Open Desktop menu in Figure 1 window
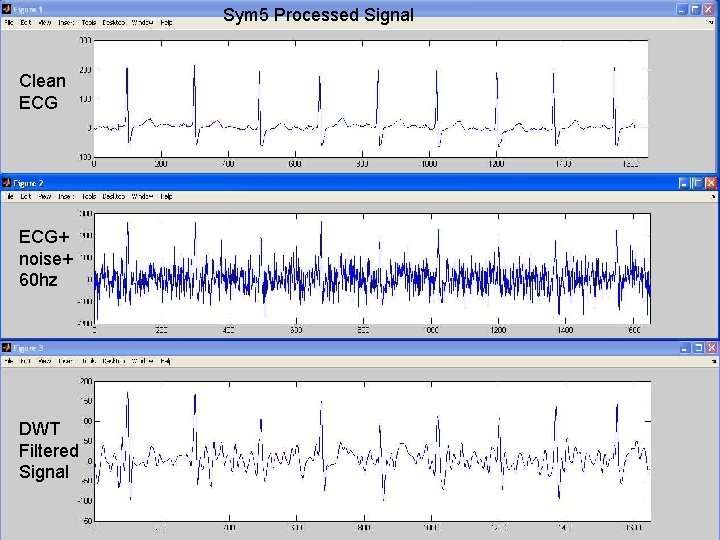 [x=113, y=22]
